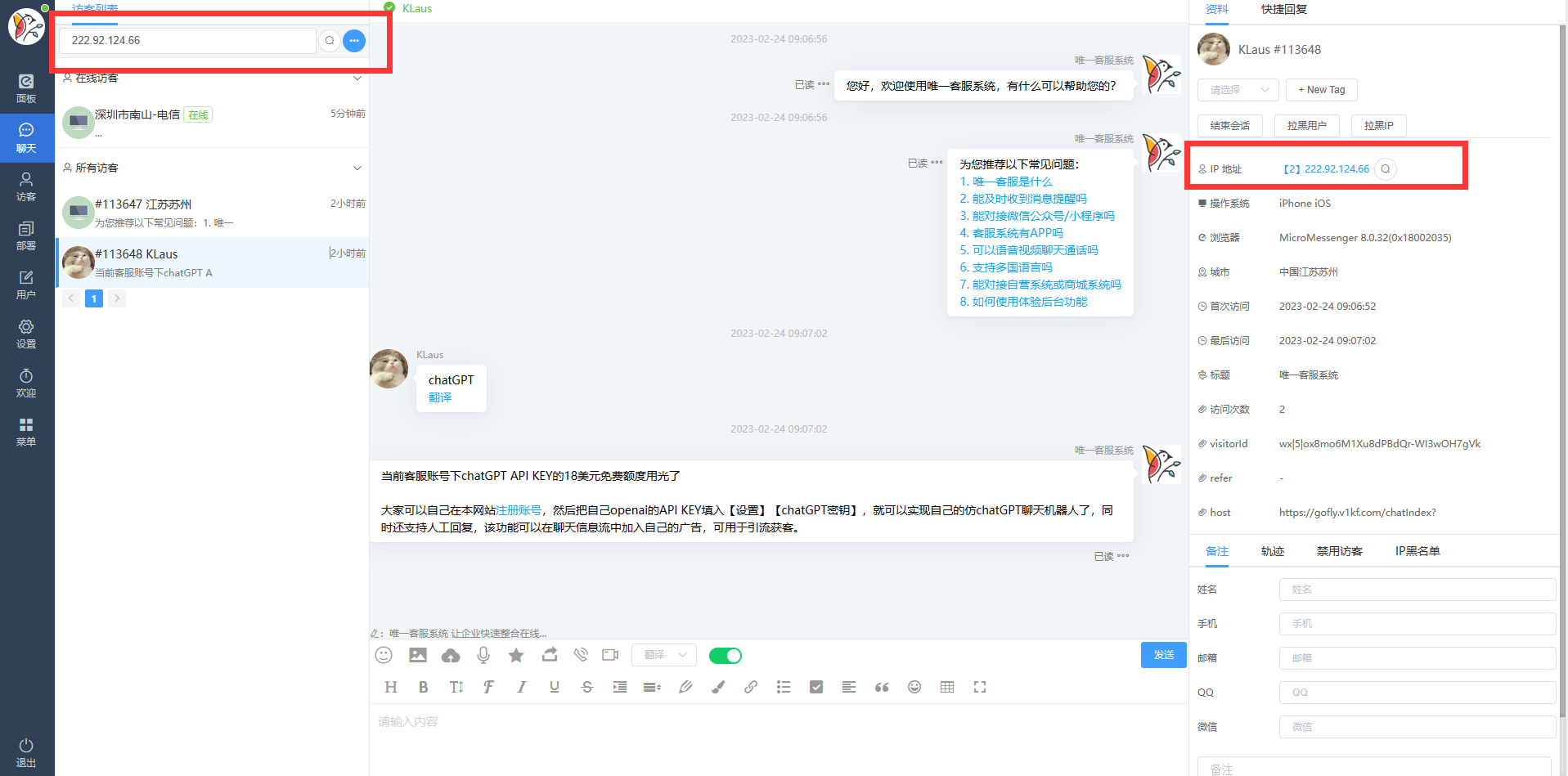The height and width of the screenshot is (776, 1568).
Task: Click the star favorites icon
Action: (x=516, y=655)
